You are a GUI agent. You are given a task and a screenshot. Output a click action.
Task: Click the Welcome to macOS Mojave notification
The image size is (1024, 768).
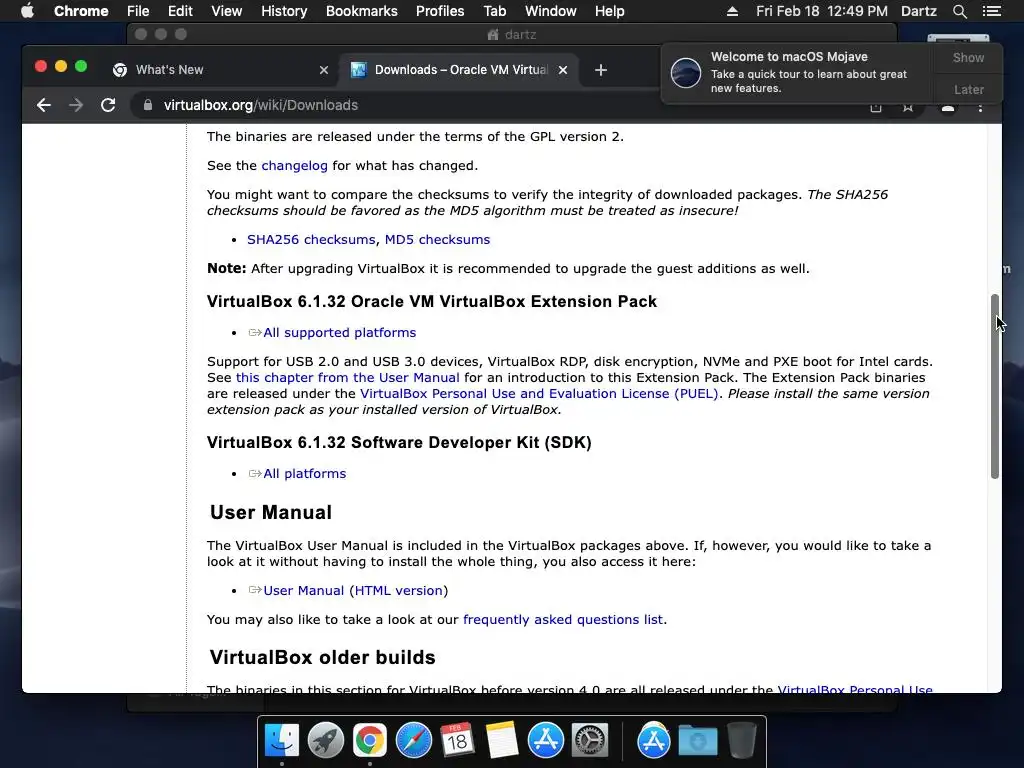point(798,72)
